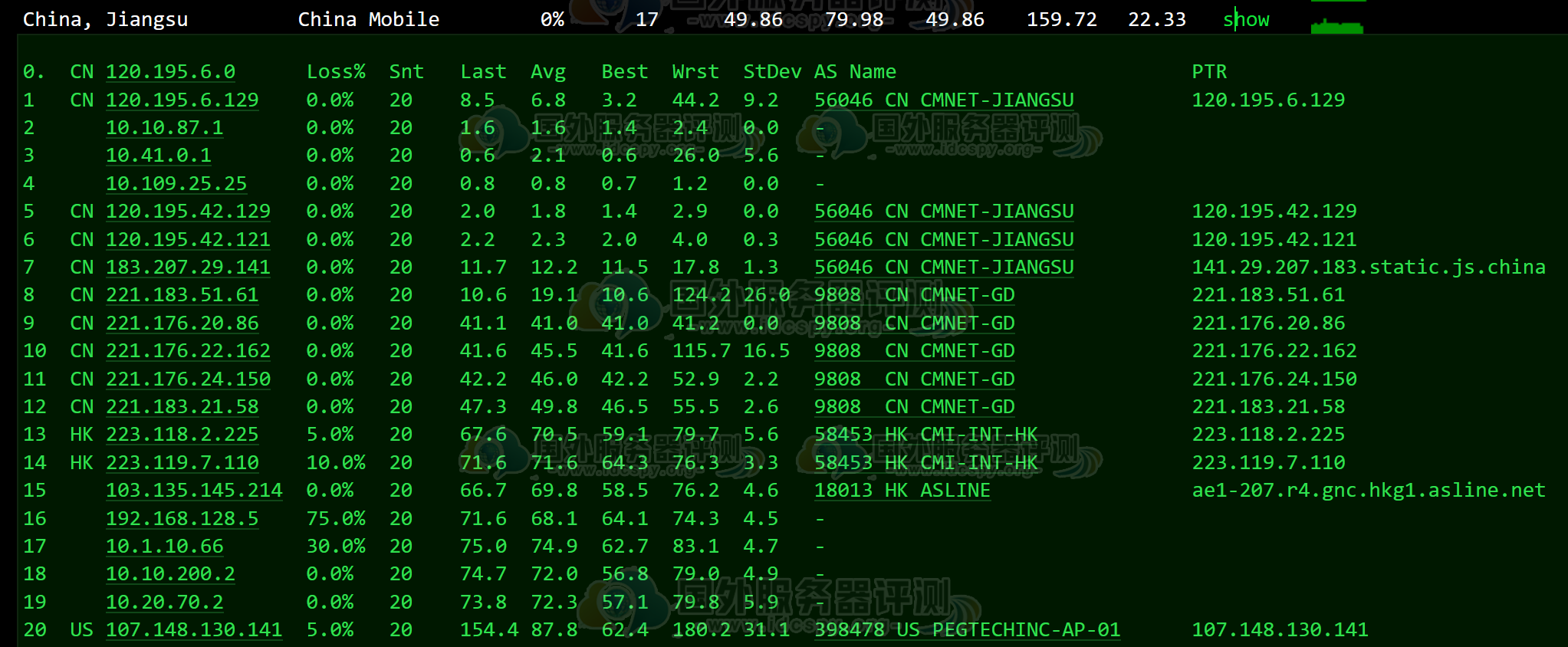
Task: Open hop 9 IP link 221.176.20.86
Action: [x=182, y=323]
